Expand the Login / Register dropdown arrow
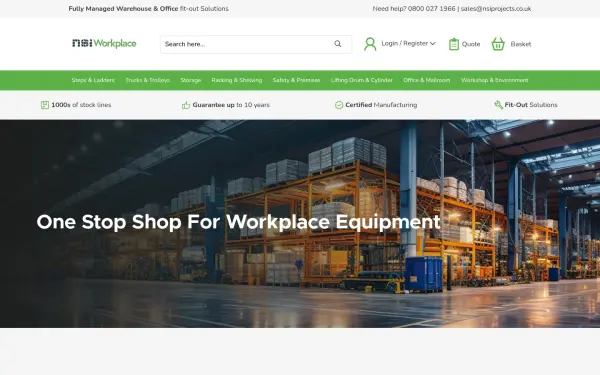This screenshot has width=600, height=375. 433,44
